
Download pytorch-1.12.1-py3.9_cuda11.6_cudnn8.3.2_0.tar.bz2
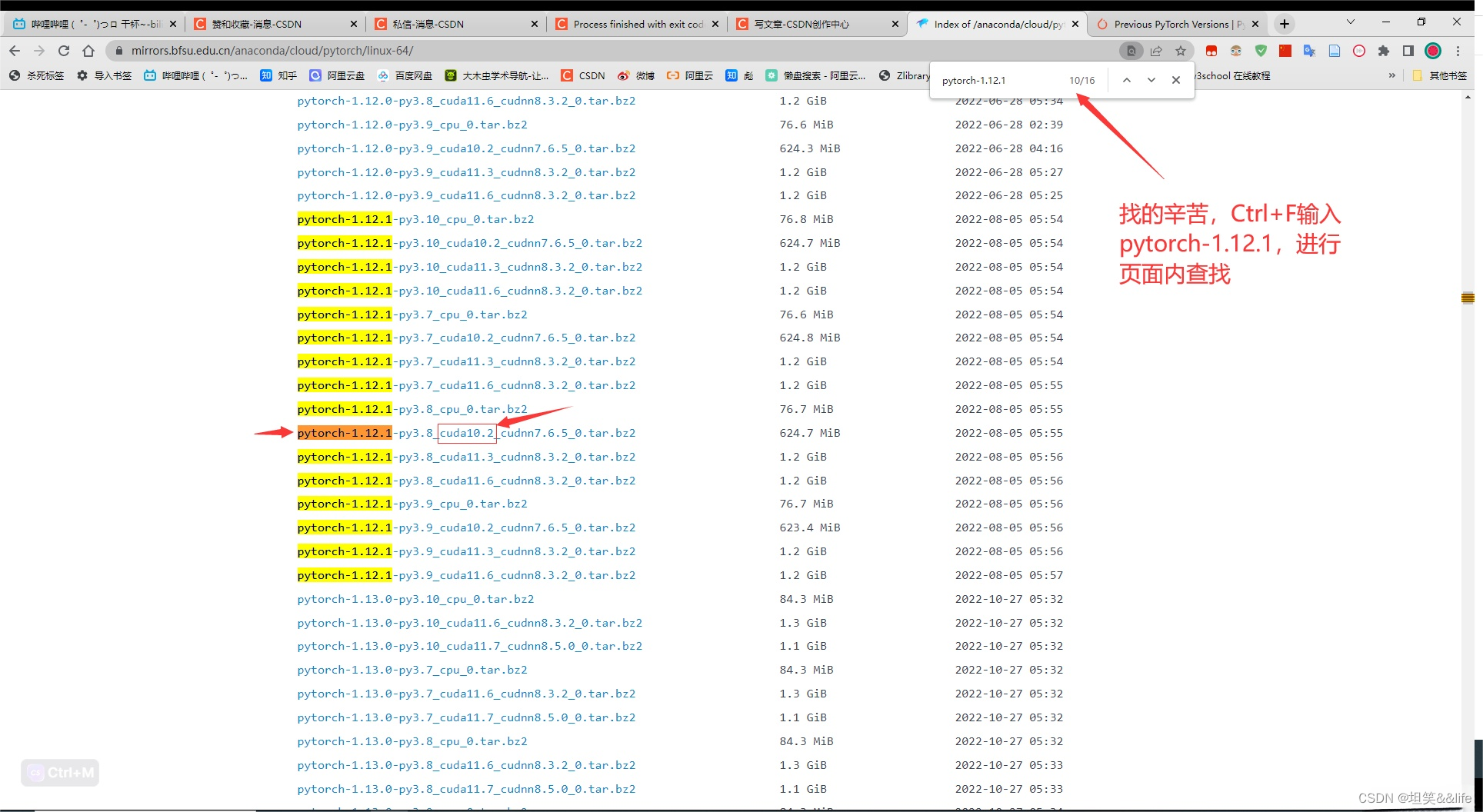[466, 575]
